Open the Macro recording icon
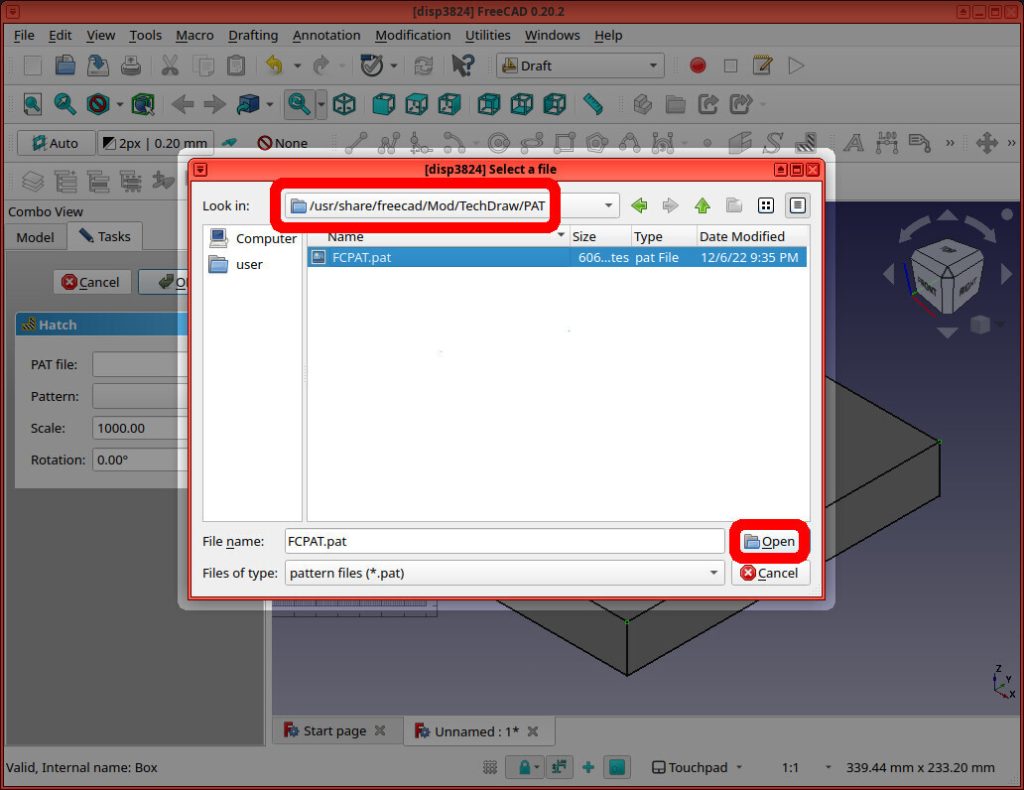 (699, 65)
